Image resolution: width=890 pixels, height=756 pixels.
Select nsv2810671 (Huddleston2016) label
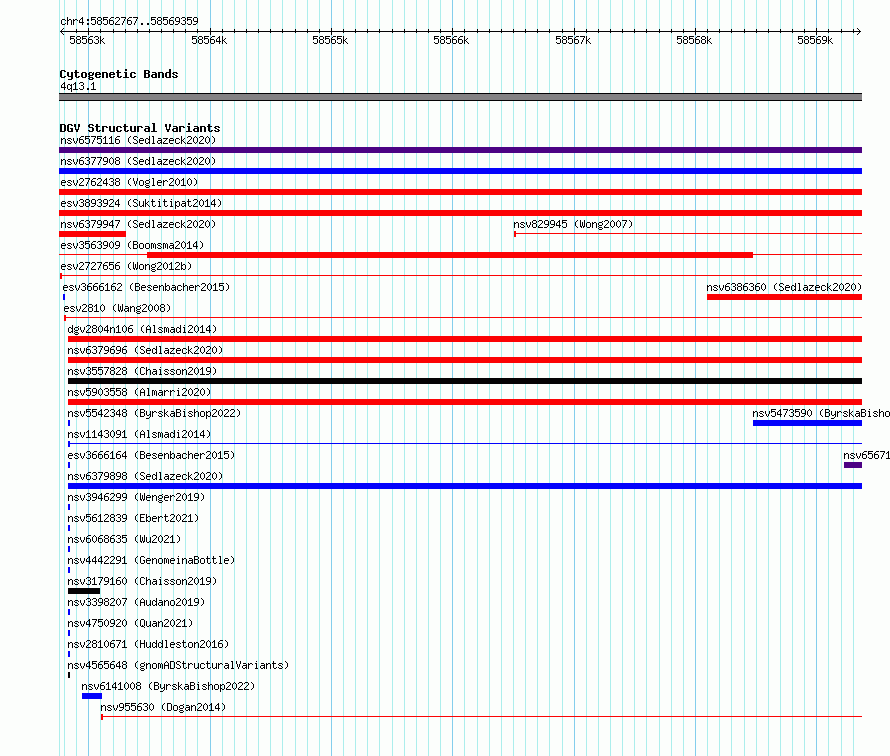click(x=148, y=644)
